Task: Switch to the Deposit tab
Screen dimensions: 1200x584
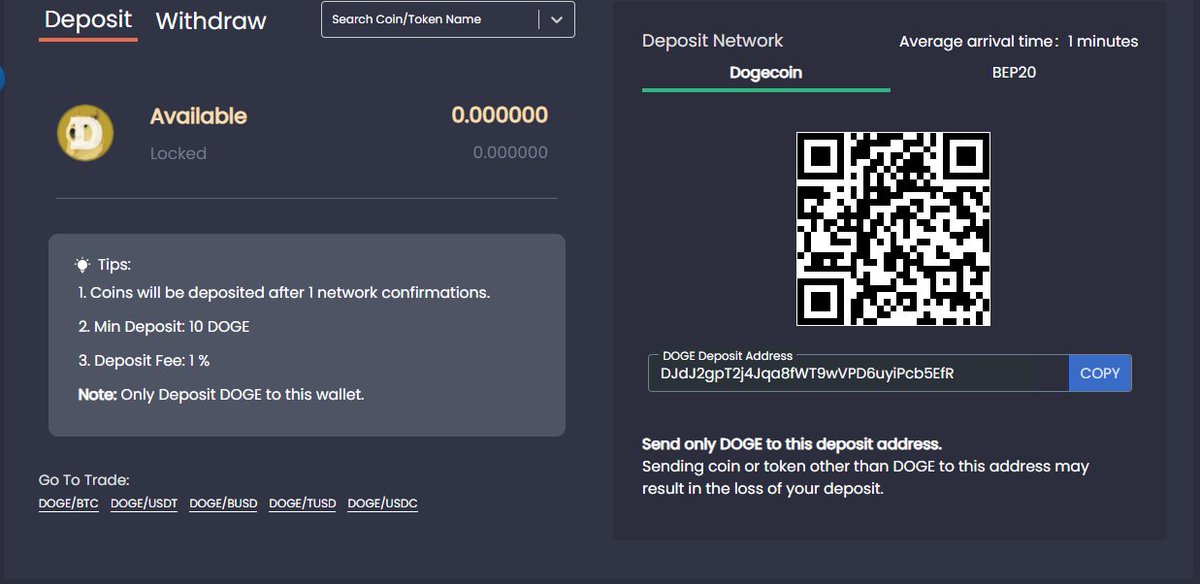Action: (x=88, y=20)
